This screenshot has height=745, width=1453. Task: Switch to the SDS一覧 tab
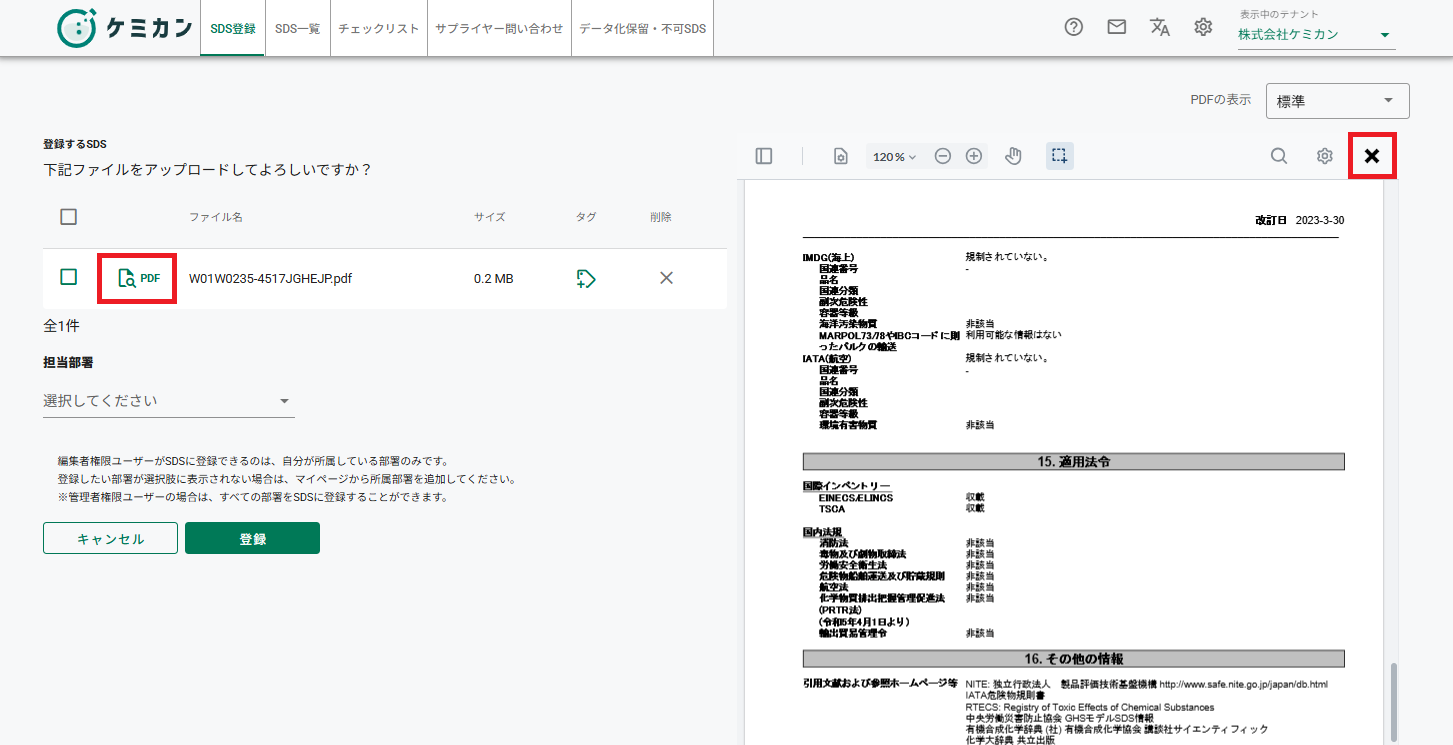(x=297, y=28)
